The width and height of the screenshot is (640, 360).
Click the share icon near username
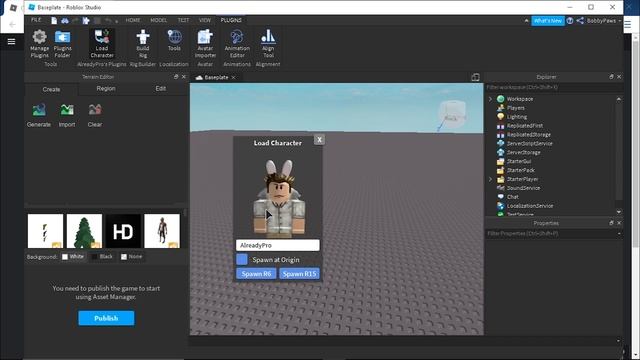tap(580, 20)
